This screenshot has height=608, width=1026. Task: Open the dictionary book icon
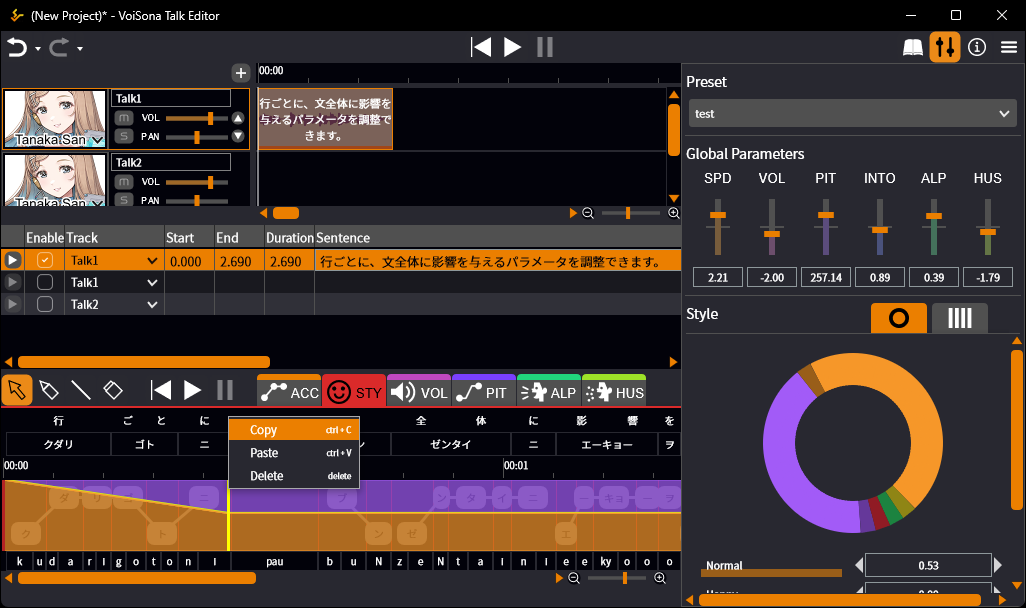(x=912, y=47)
